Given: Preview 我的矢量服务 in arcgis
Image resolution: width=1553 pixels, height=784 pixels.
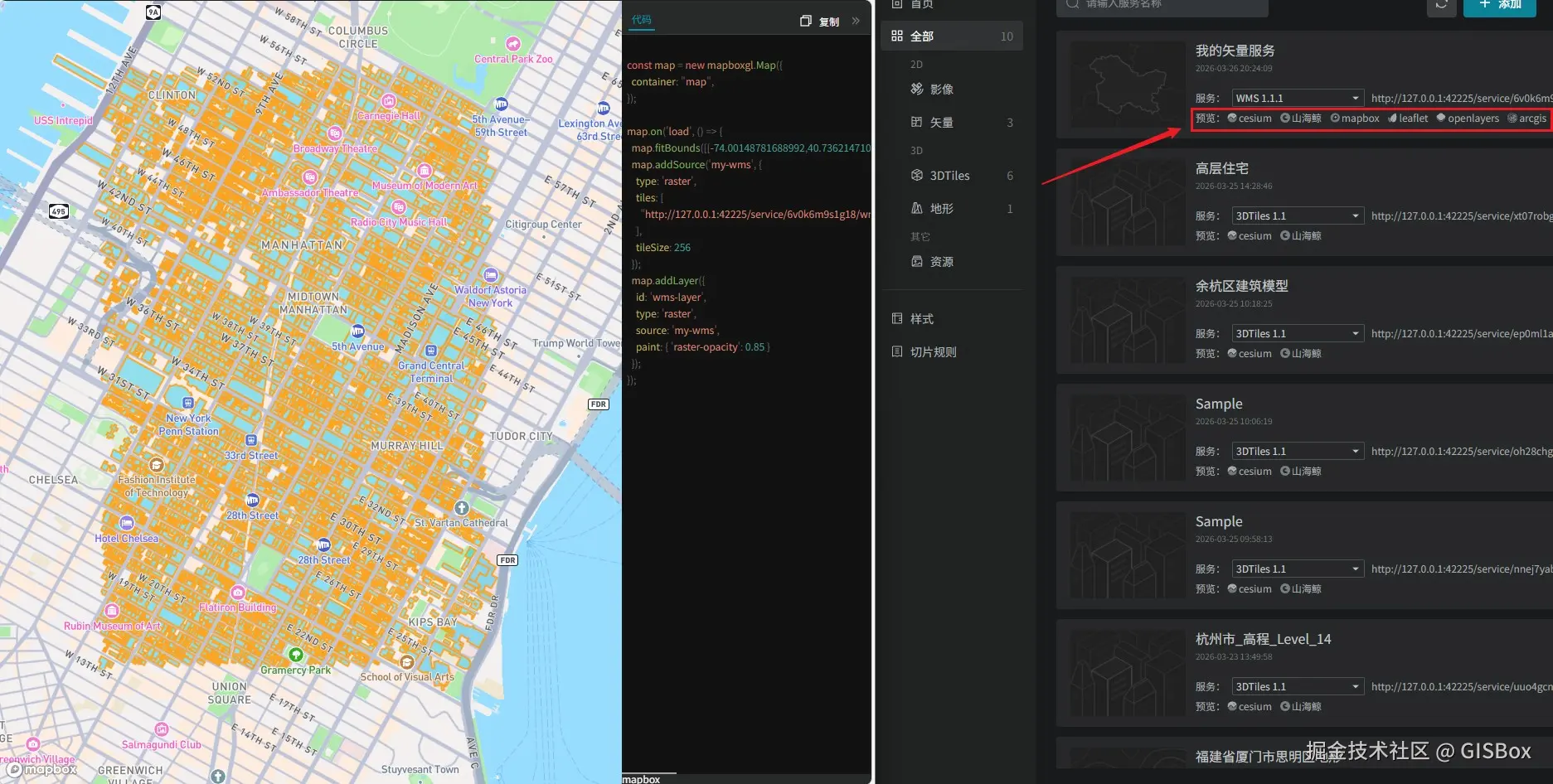Looking at the screenshot, I should tap(1527, 119).
